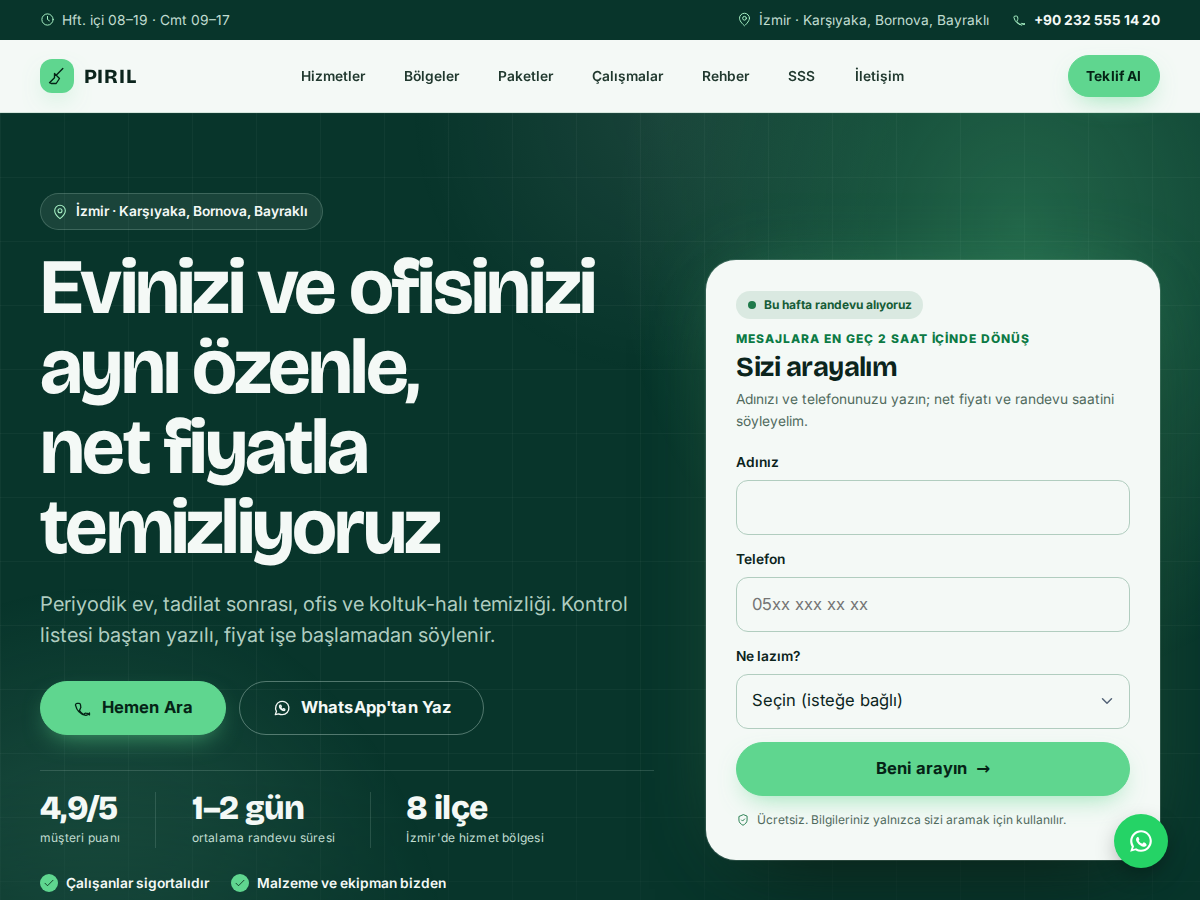
Task: Click the pin icon in hero location badge
Action: tap(59, 212)
